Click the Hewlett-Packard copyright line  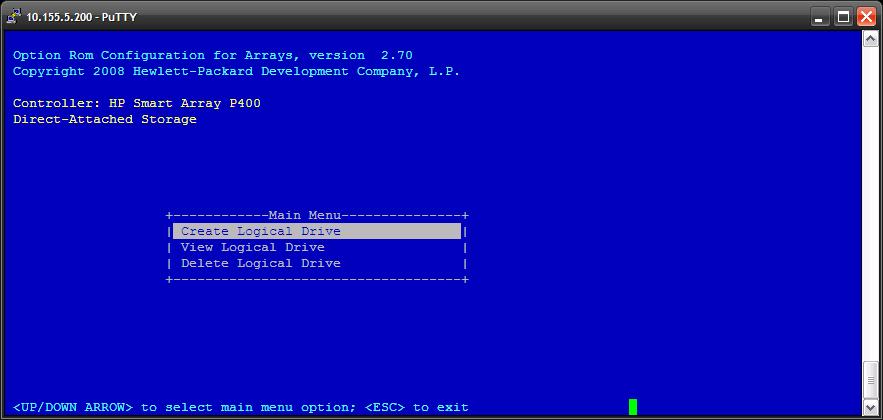[x=237, y=72]
